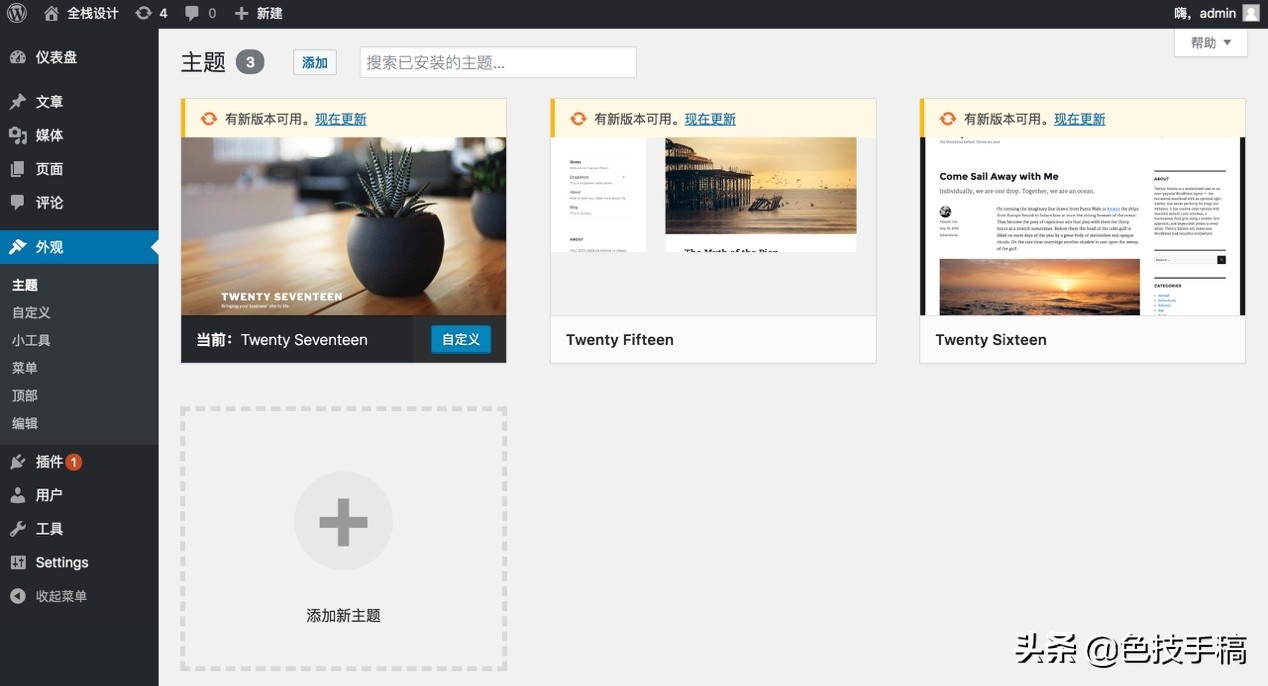The height and width of the screenshot is (686, 1268).
Task: Click the 页面 pages icon
Action: pyautogui.click(x=18, y=169)
